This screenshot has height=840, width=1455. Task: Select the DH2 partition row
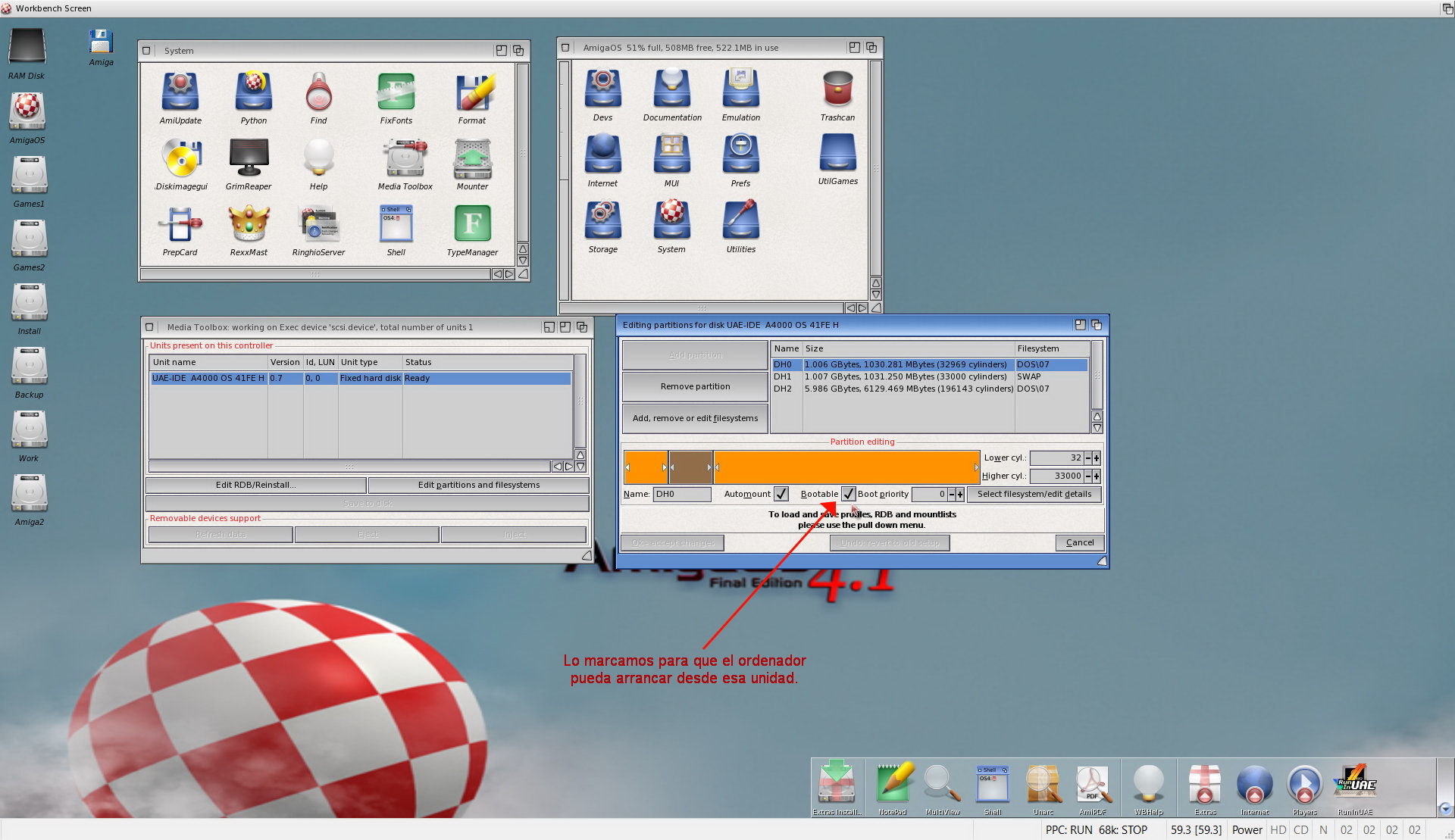(930, 389)
